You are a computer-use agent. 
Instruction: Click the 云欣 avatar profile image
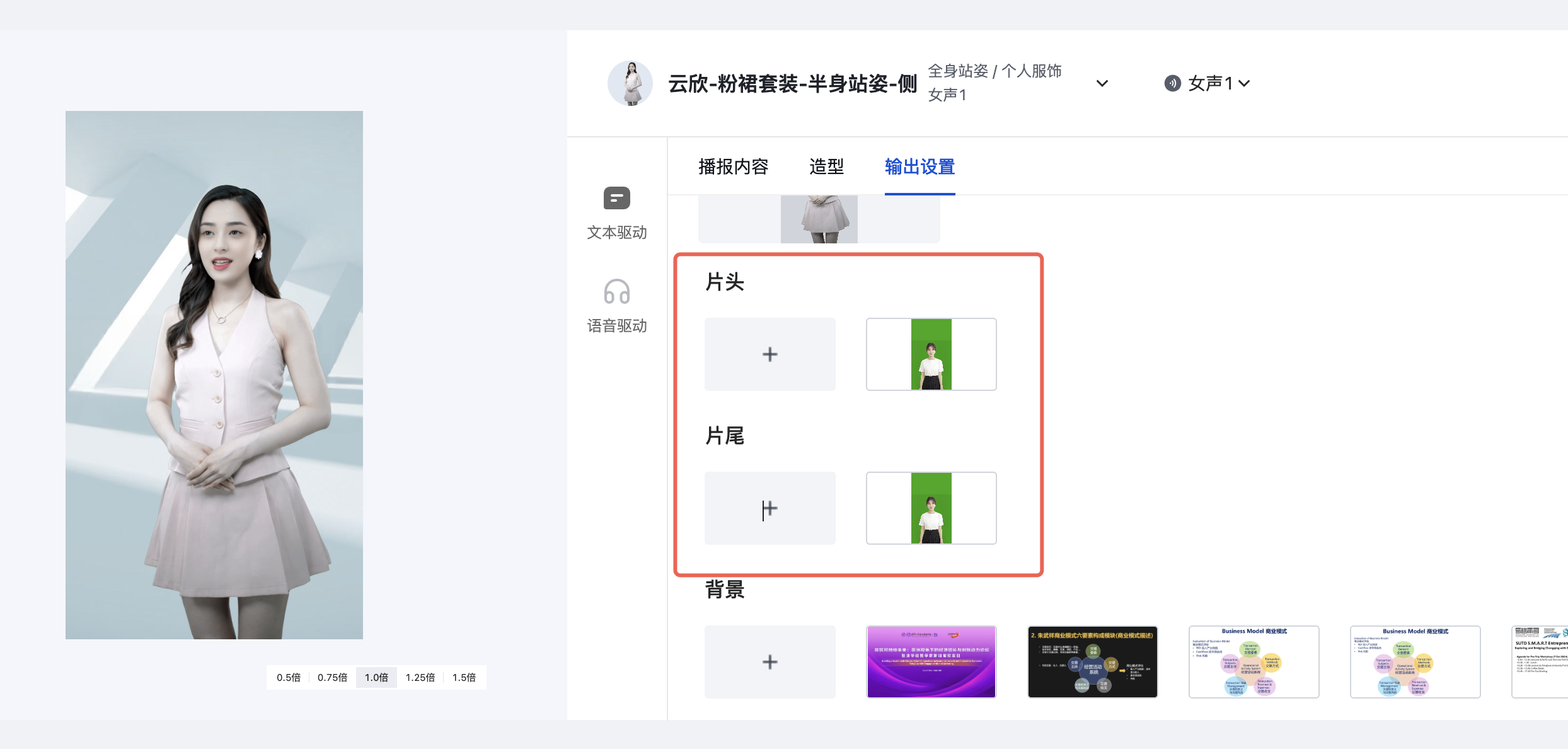tap(630, 83)
